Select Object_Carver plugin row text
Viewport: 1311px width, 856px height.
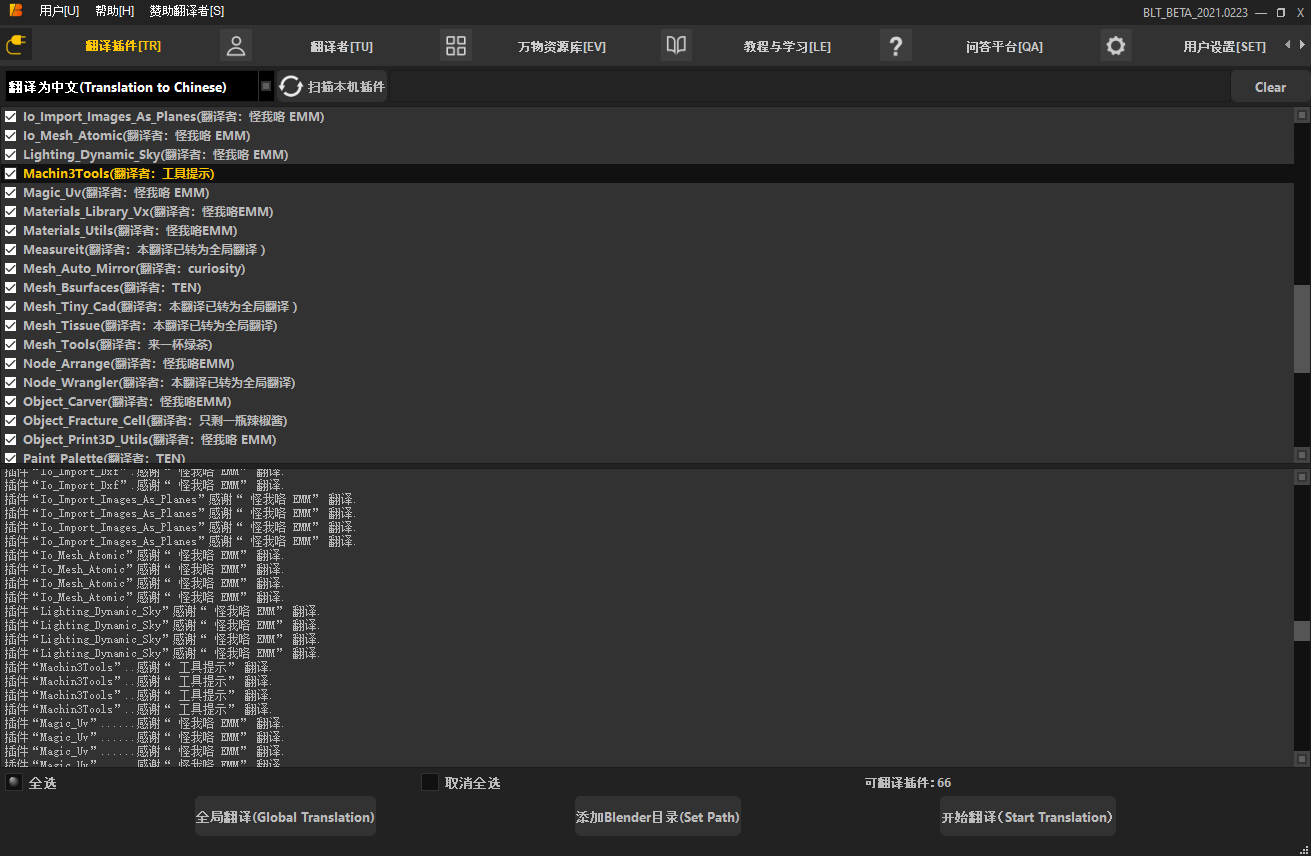coord(127,402)
